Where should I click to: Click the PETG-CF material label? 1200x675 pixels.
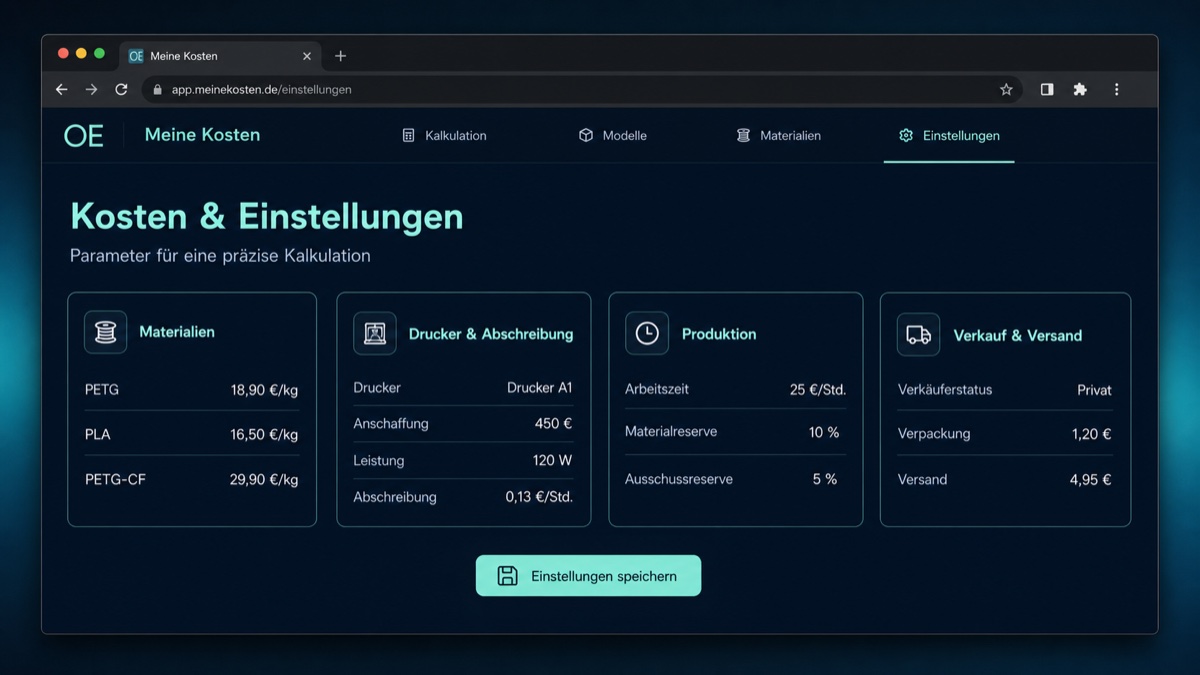point(115,480)
